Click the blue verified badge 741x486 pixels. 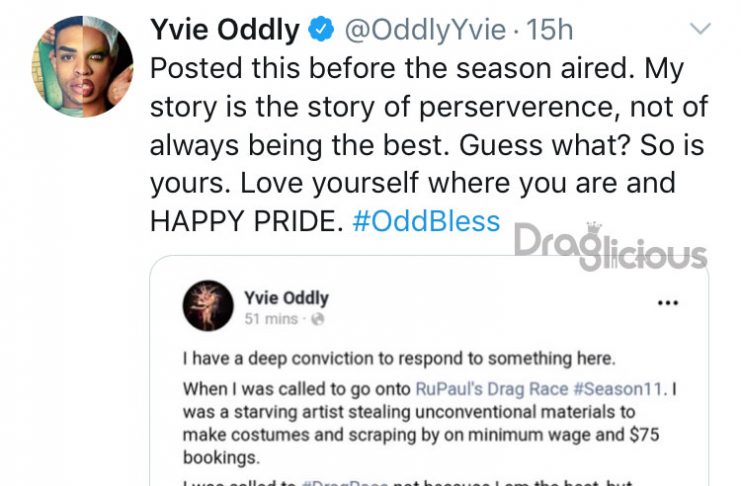(321, 29)
